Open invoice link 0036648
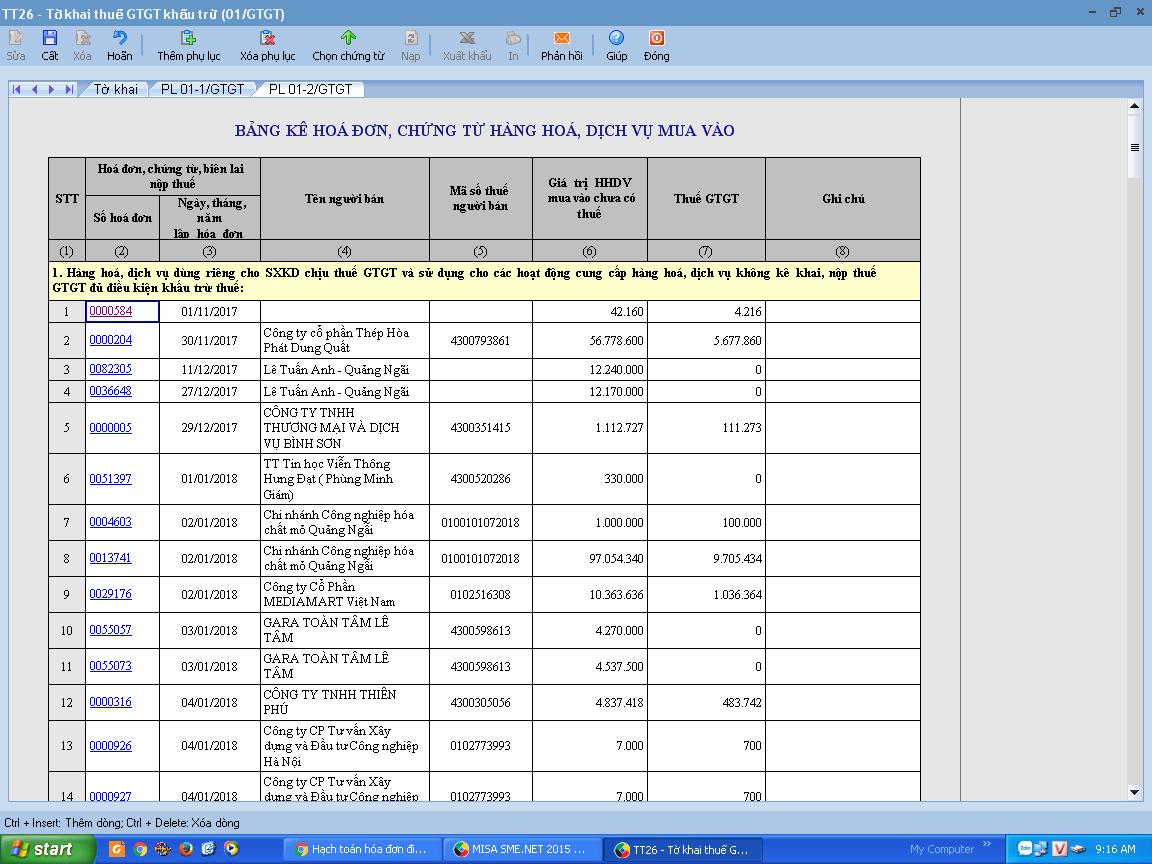The width and height of the screenshot is (1152, 864). (x=110, y=391)
